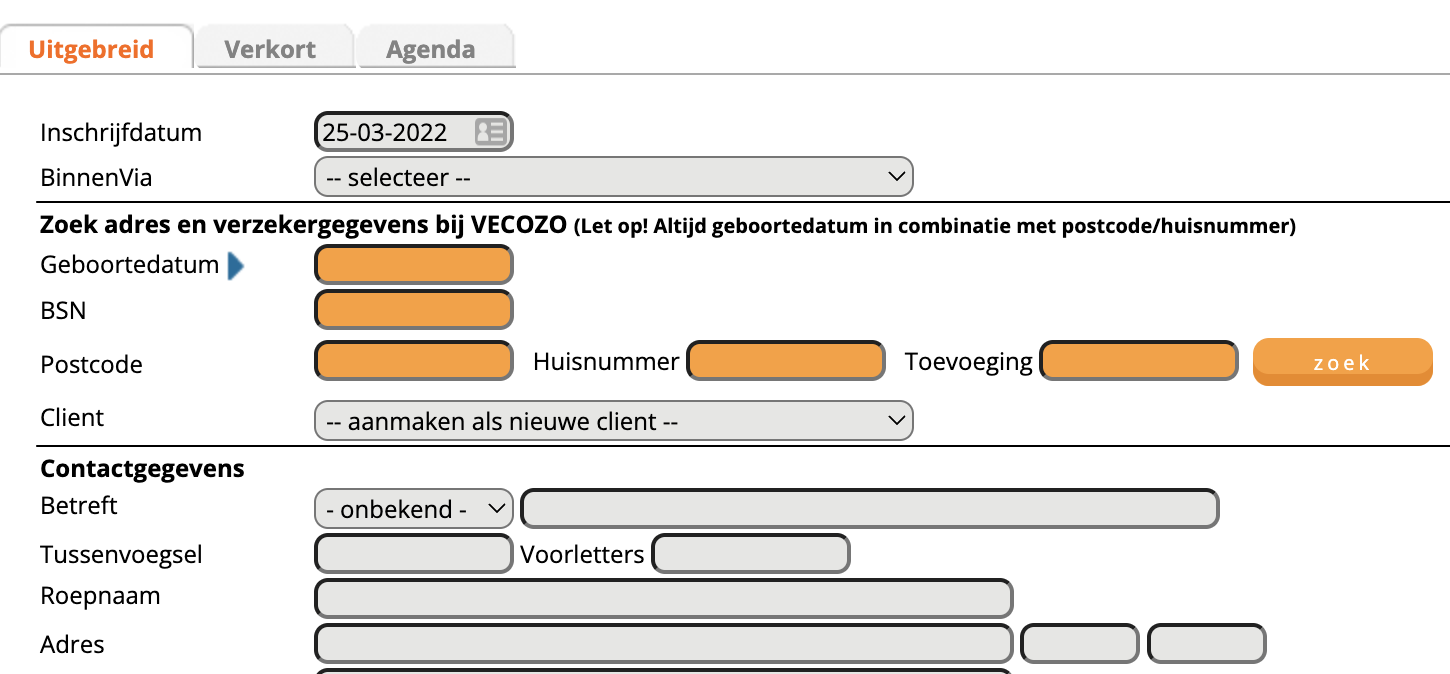The image size is (1450, 674).
Task: Open the BinnenVia dropdown
Action: pyautogui.click(x=613, y=177)
